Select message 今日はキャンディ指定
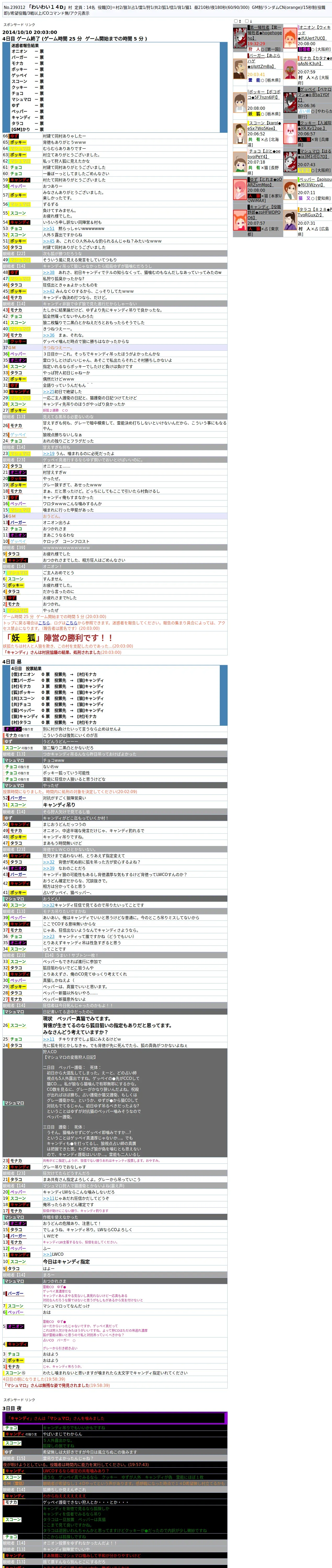This screenshot has width=332, height=1568. pyautogui.click(x=66, y=1262)
